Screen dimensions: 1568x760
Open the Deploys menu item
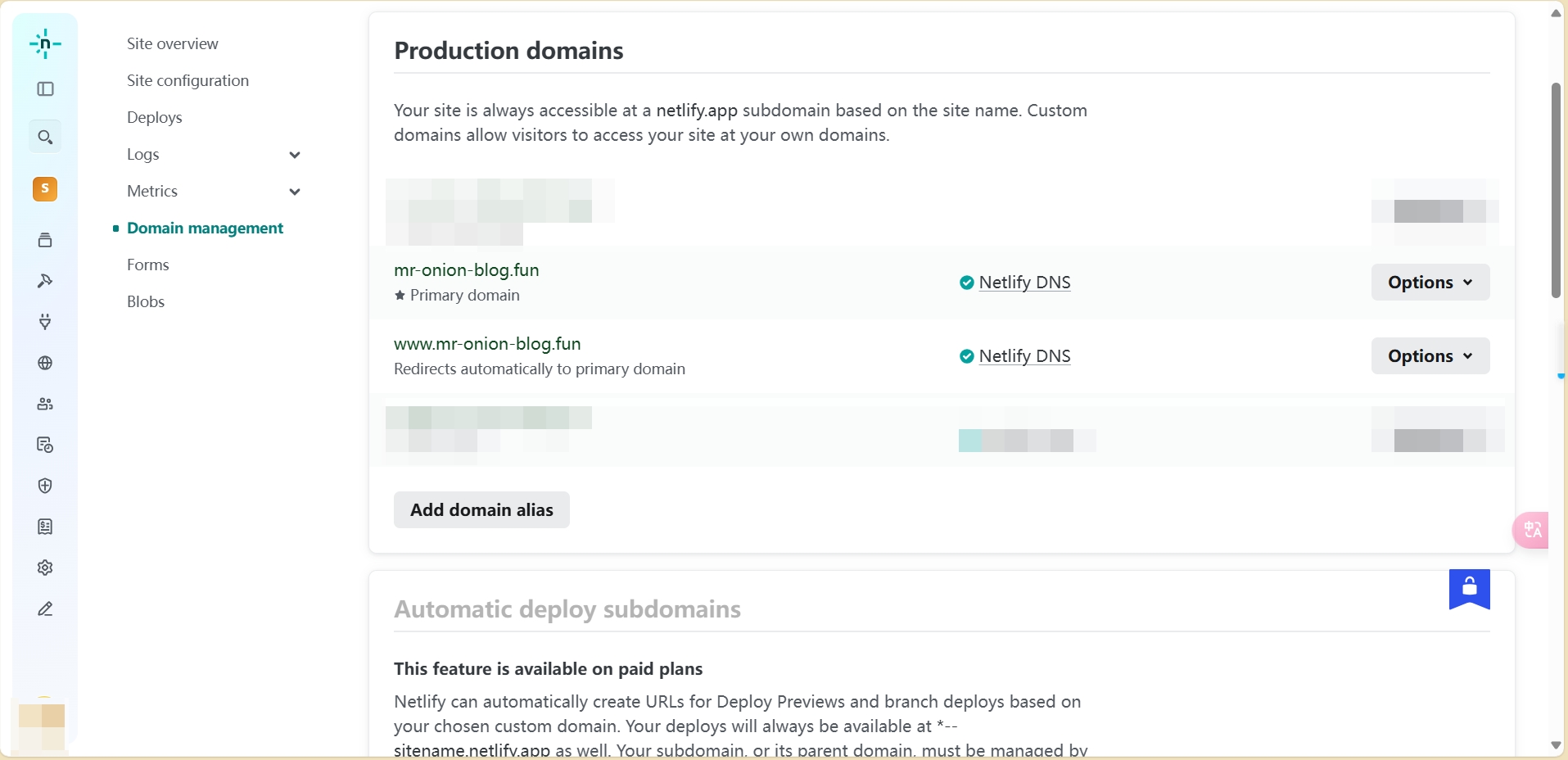pos(154,117)
